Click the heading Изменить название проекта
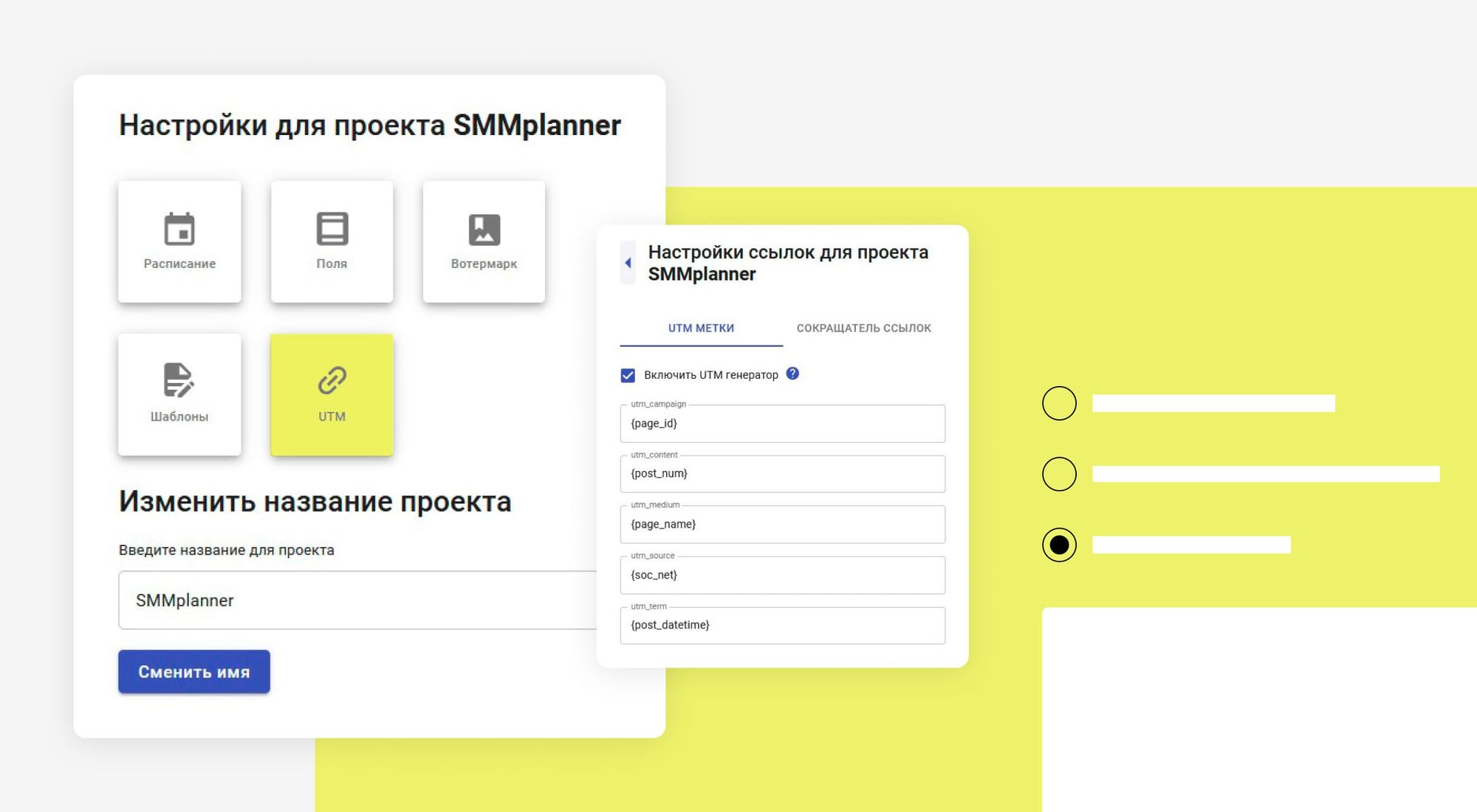Screen dimensions: 1477x812 point(315,502)
